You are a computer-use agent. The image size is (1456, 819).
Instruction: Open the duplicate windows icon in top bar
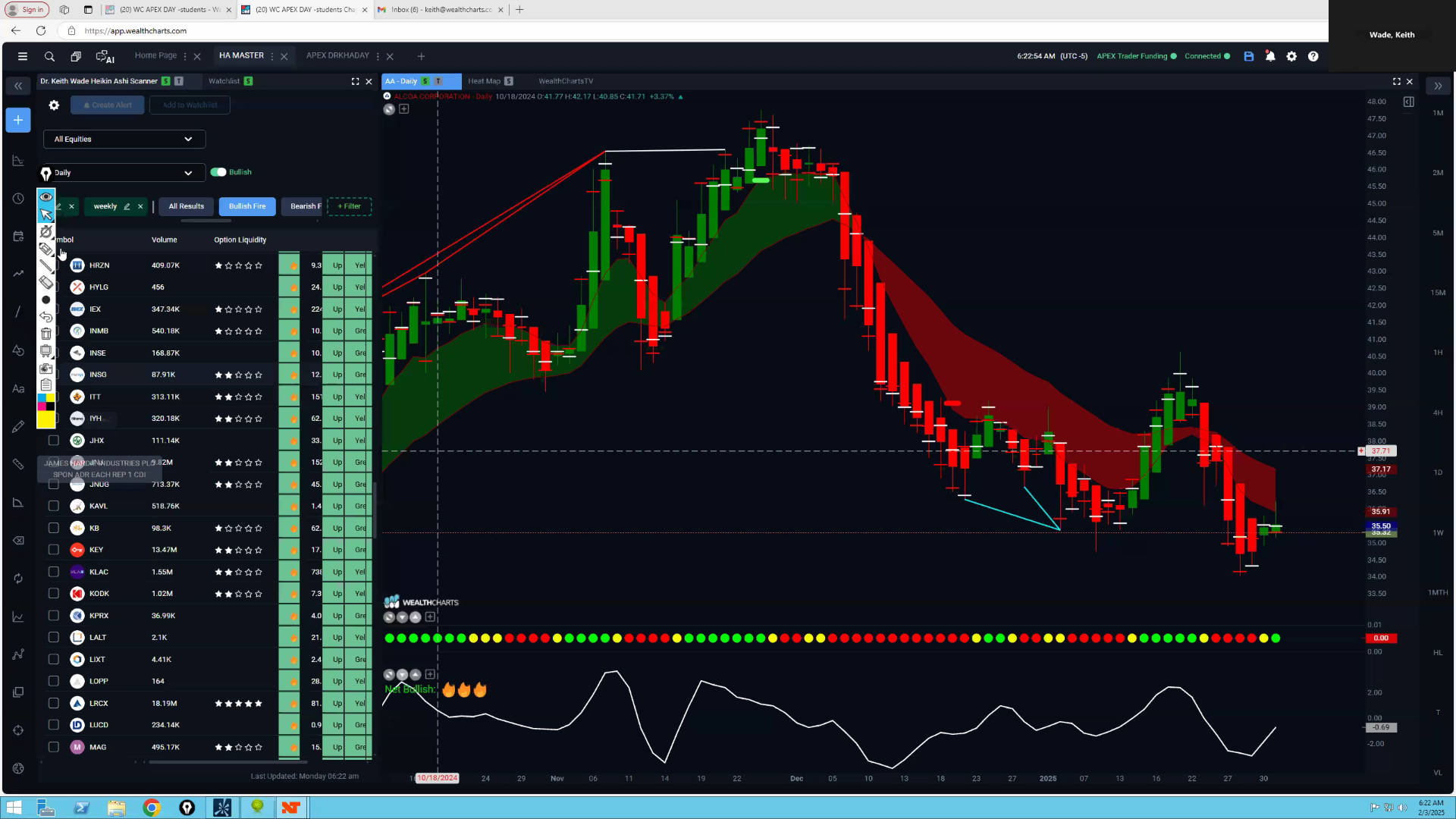point(76,56)
